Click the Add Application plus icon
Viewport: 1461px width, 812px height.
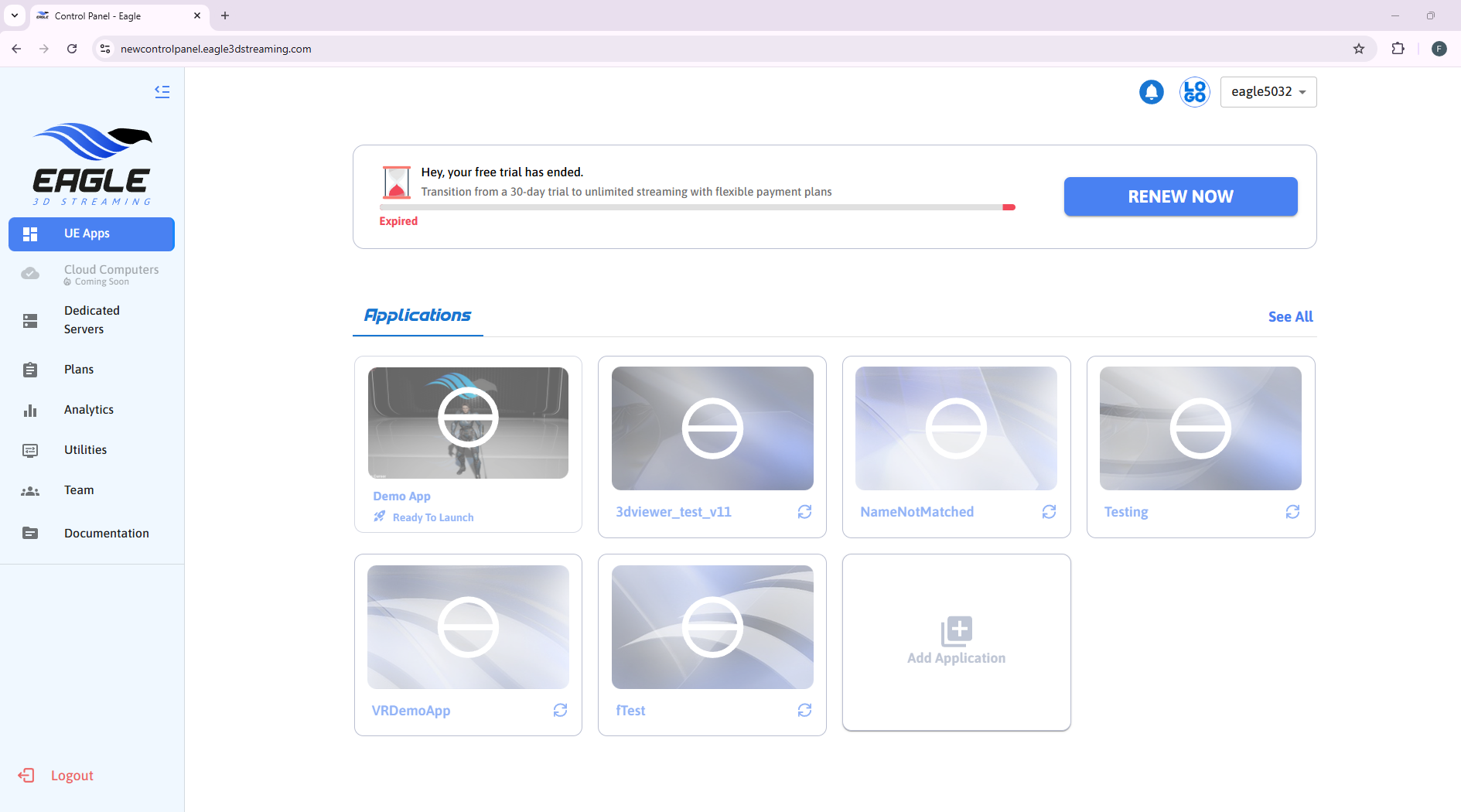click(956, 631)
